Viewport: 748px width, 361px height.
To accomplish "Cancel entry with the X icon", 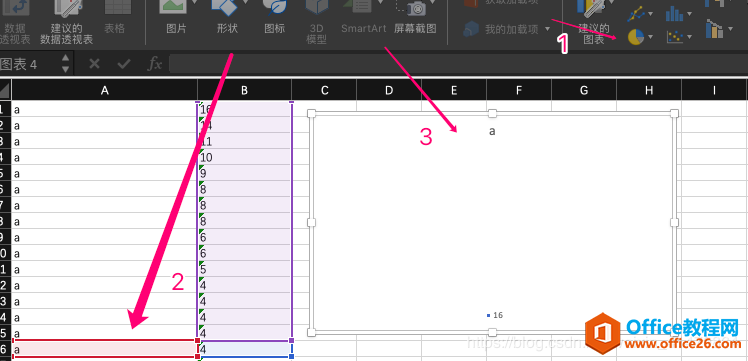I will tap(94, 63).
